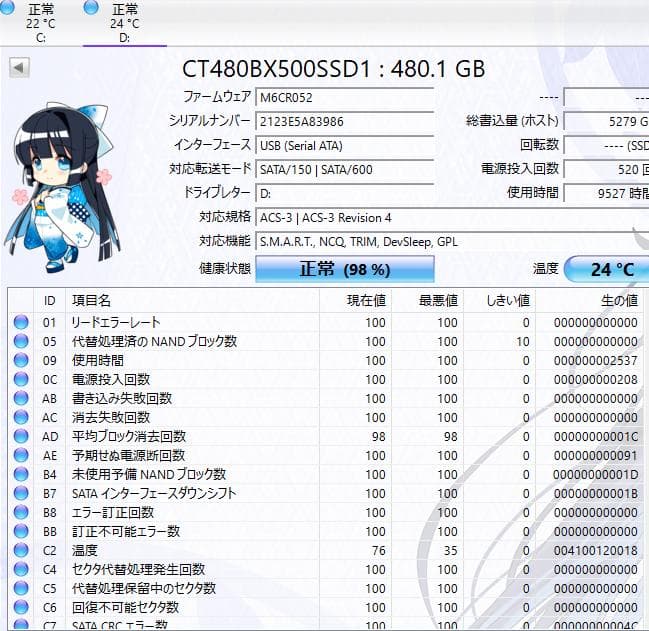Screen dimensions: 649x631
Task: Click the attribute name リードエラーレート
Action: click(116, 322)
